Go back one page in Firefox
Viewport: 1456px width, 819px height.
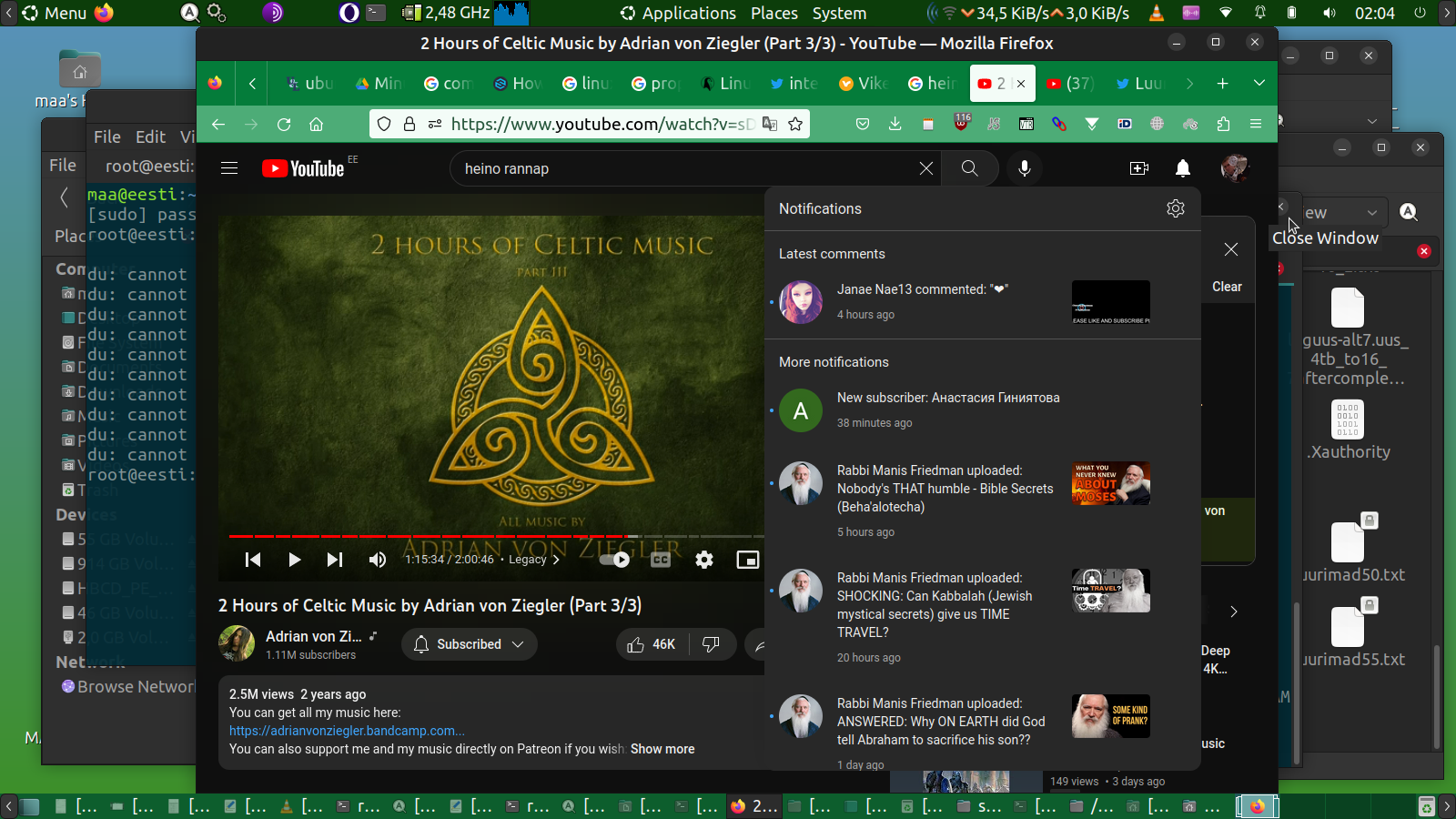point(218,125)
